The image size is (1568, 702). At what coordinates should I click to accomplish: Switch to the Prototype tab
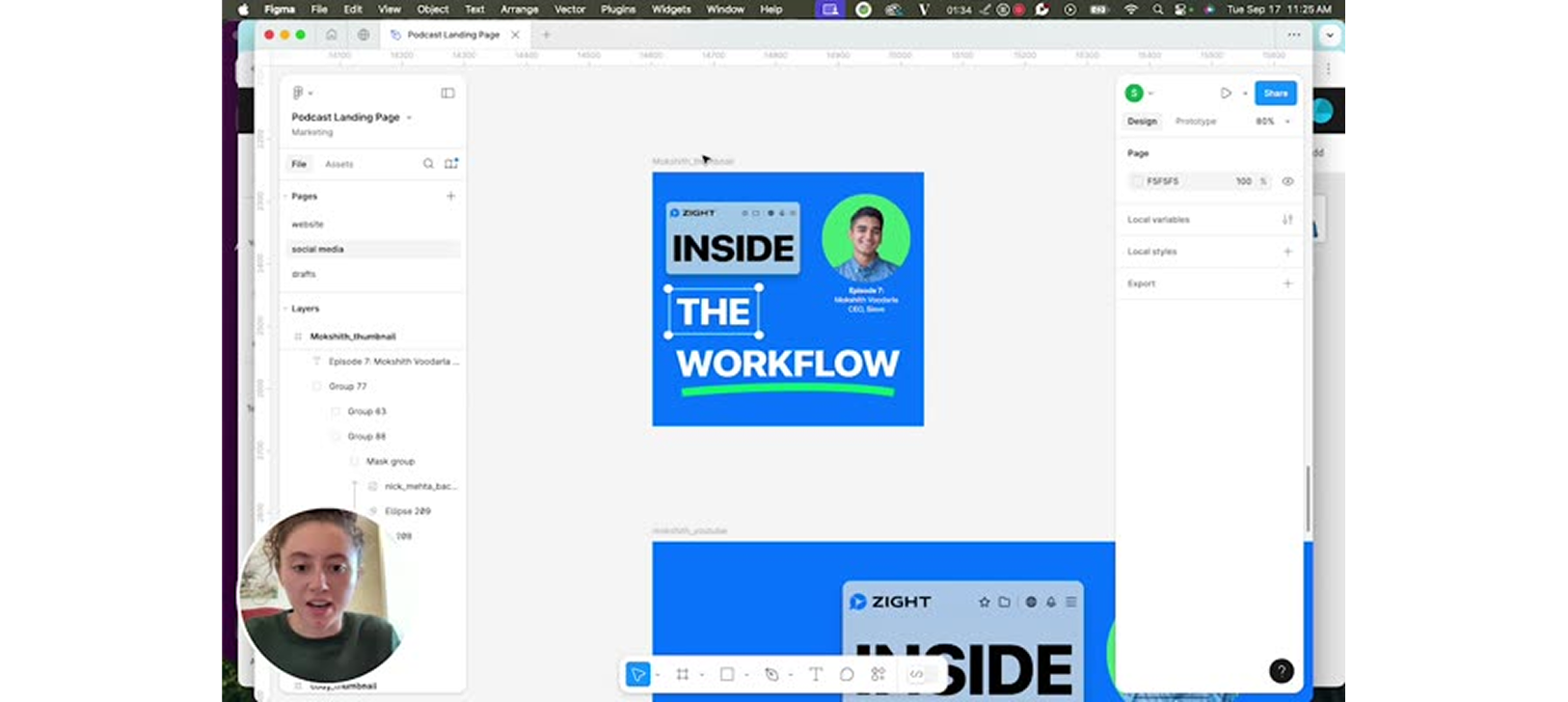coord(1196,121)
